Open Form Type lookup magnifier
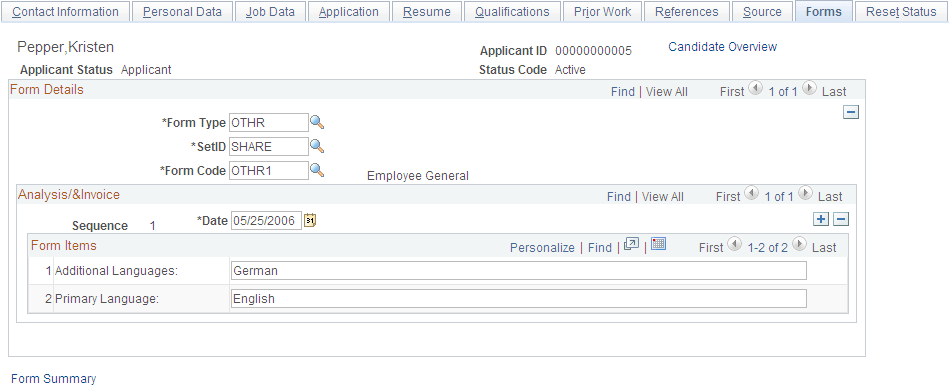This screenshot has height=390, width=949. (317, 122)
